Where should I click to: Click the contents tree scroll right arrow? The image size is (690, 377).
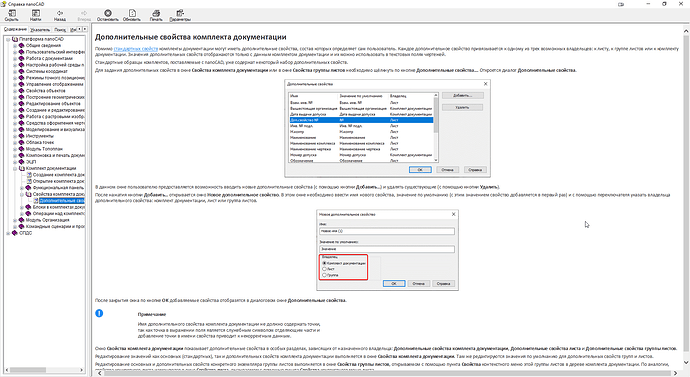pos(82,370)
